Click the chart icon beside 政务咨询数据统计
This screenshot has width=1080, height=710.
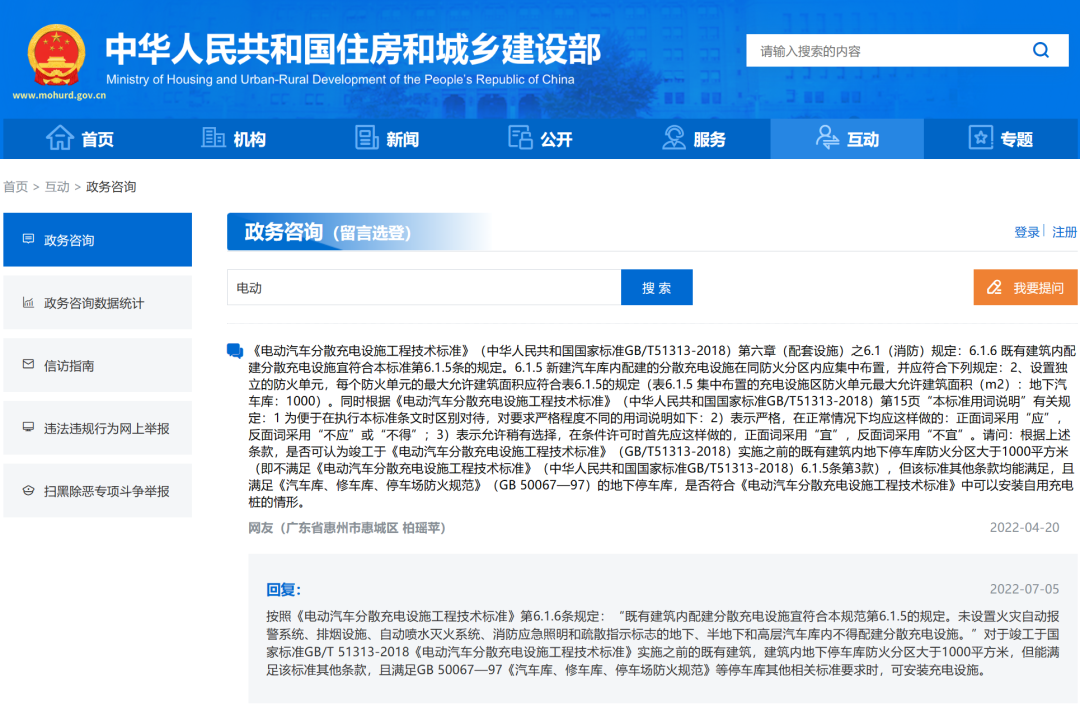tap(28, 303)
